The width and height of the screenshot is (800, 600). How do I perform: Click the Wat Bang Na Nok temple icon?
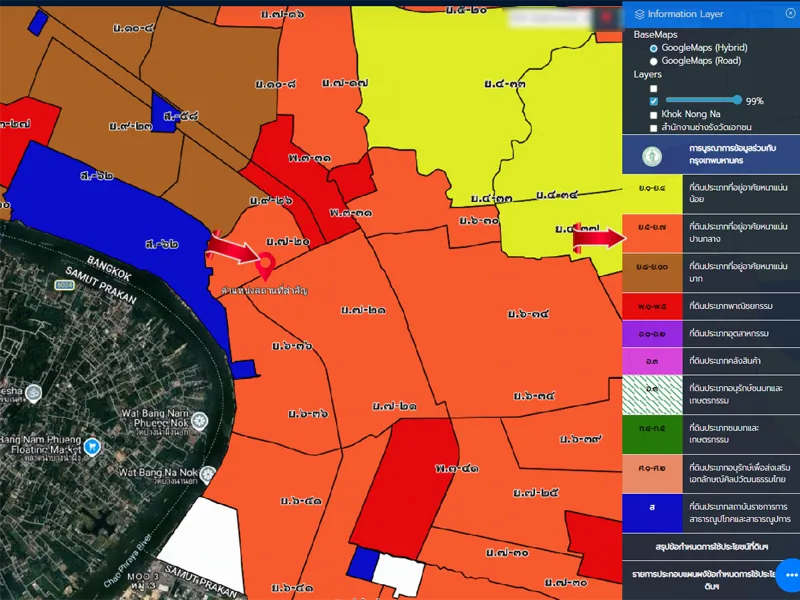pyautogui.click(x=209, y=471)
